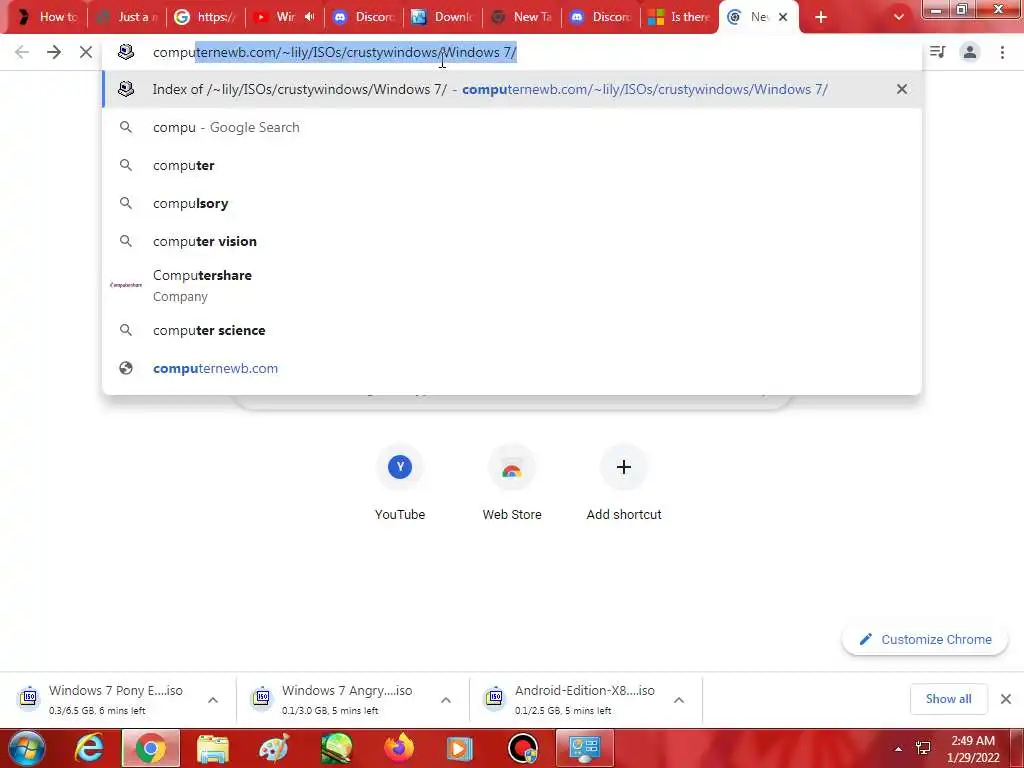Open Windows 7 Angry download item
Image resolution: width=1024 pixels, height=768 pixels.
click(x=338, y=699)
